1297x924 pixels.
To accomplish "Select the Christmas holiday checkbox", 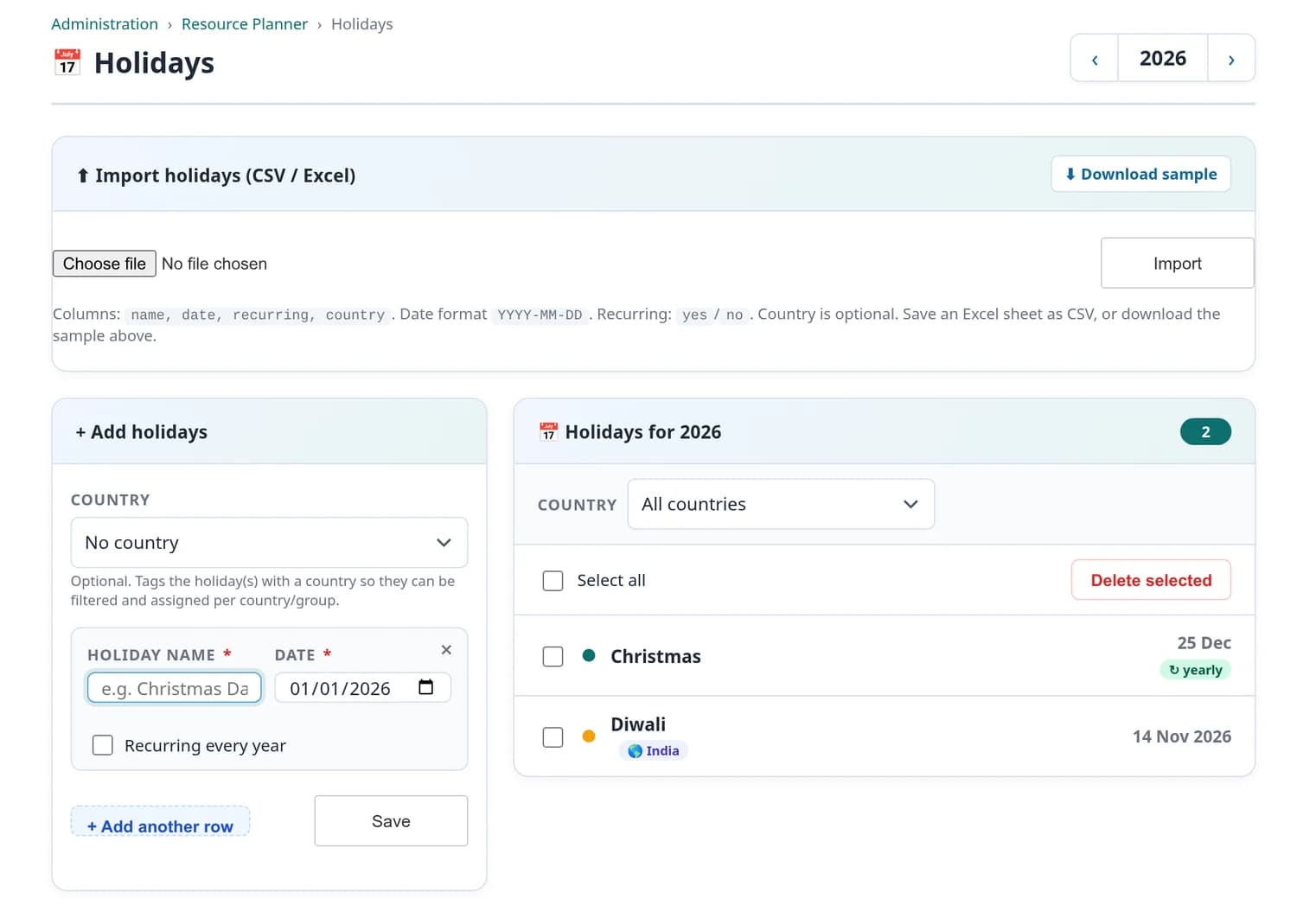I will pyautogui.click(x=553, y=656).
